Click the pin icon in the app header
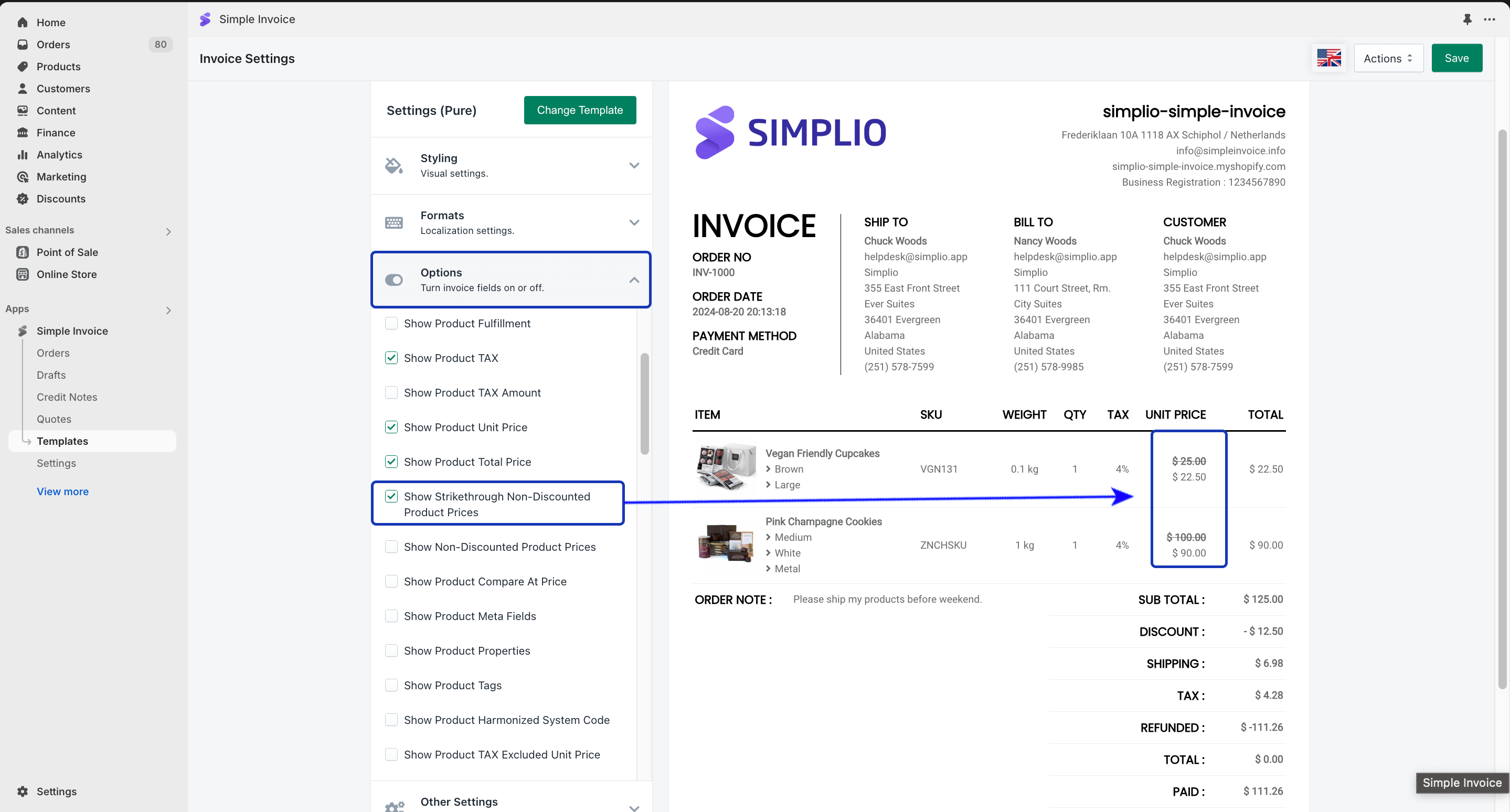1510x812 pixels. (x=1466, y=19)
